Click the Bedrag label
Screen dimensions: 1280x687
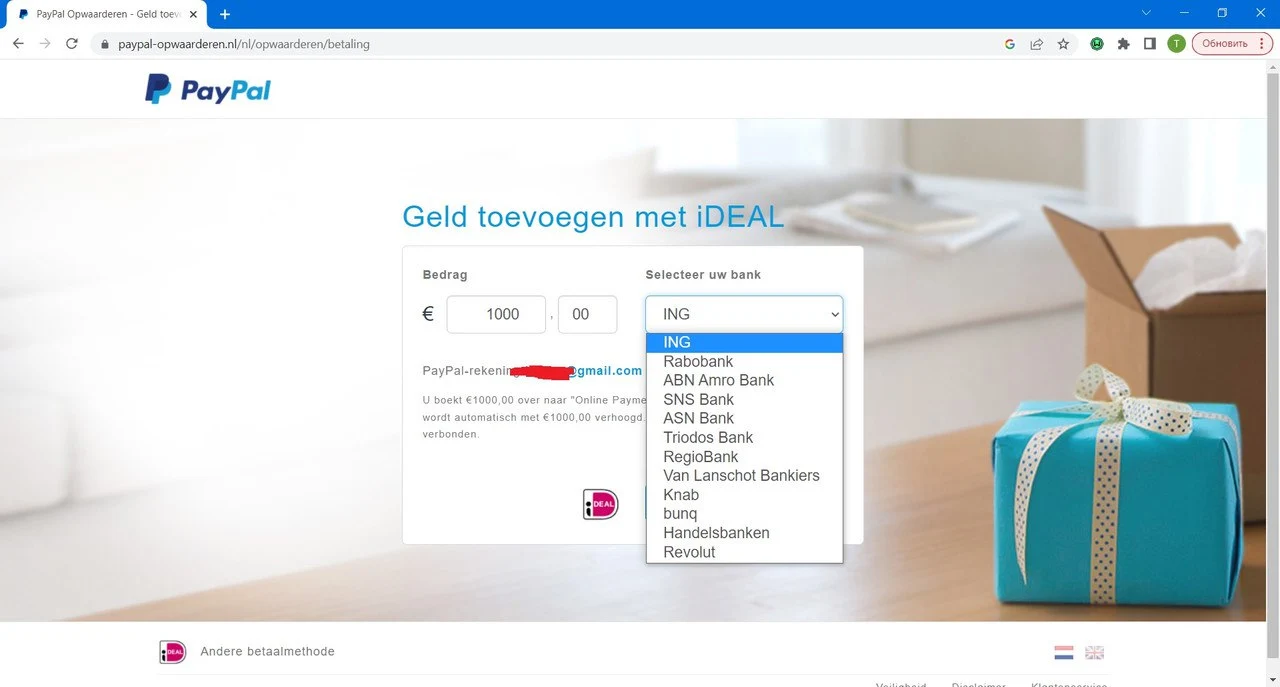click(445, 275)
